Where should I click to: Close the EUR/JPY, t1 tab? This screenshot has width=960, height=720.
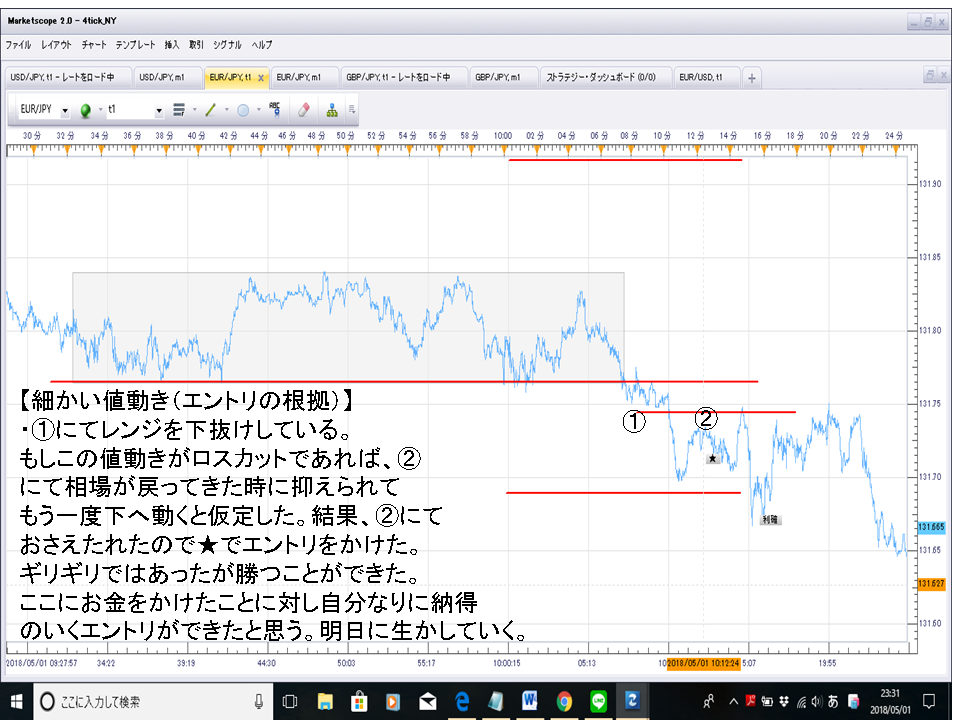click(x=261, y=78)
